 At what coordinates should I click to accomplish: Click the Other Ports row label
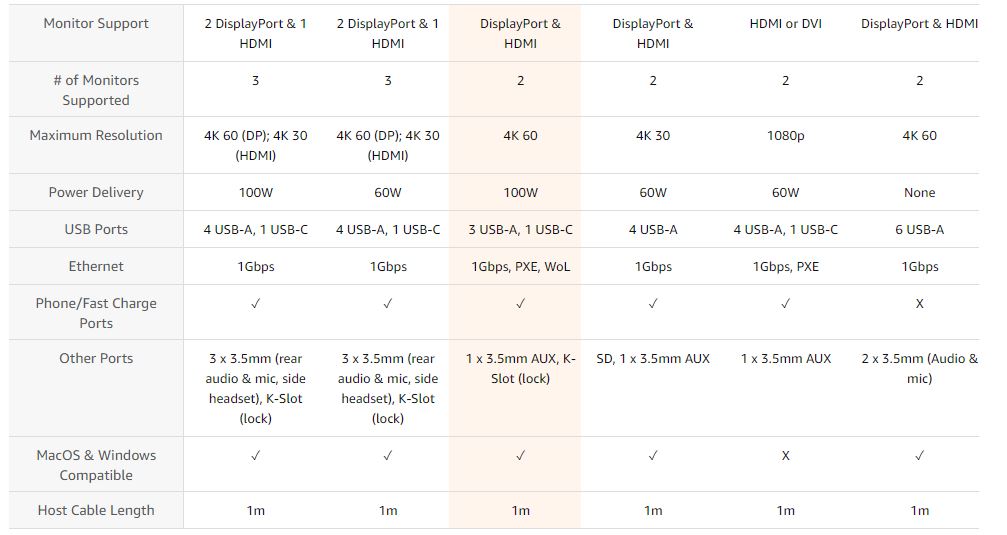click(96, 358)
